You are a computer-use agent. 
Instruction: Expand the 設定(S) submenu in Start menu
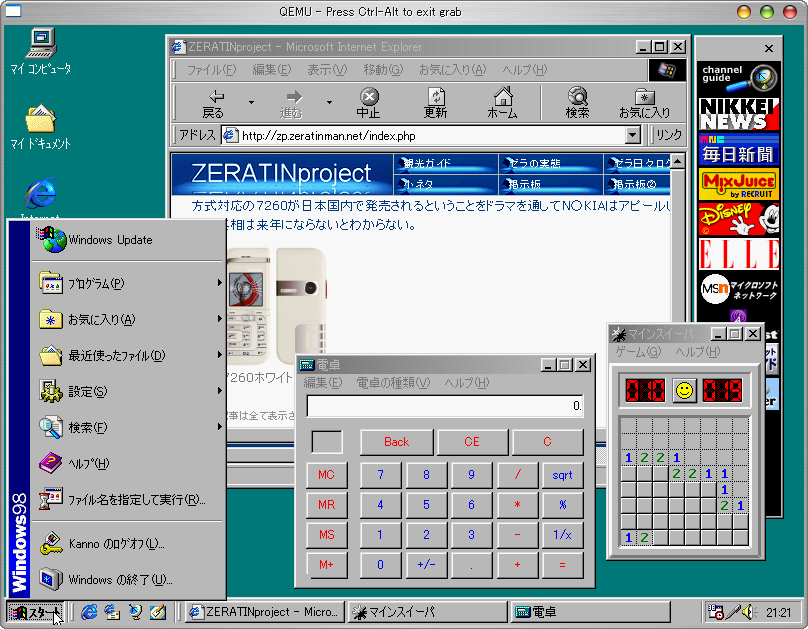tap(129, 392)
